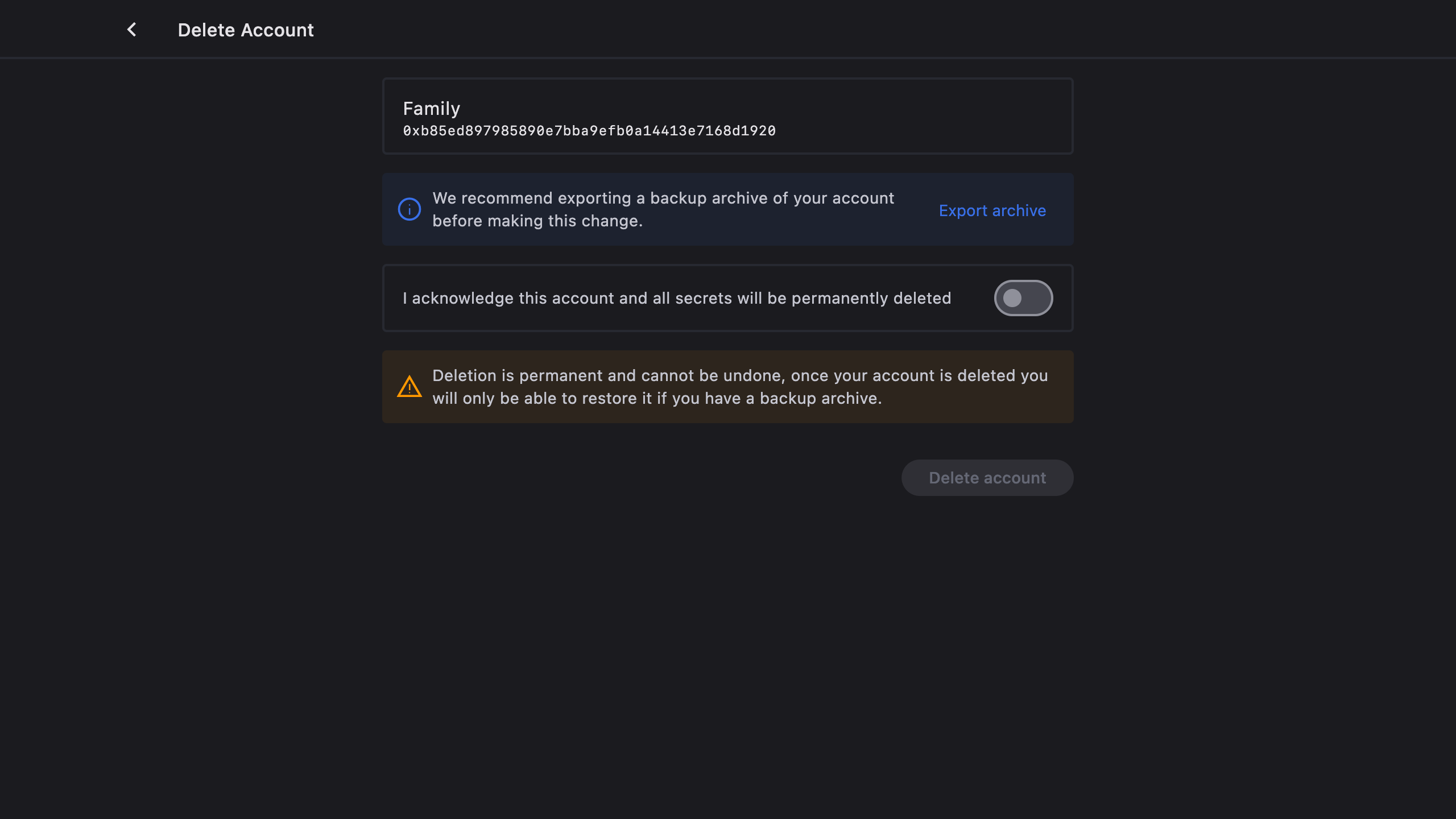Click the "We recommend exporting" notice text

coord(663,198)
